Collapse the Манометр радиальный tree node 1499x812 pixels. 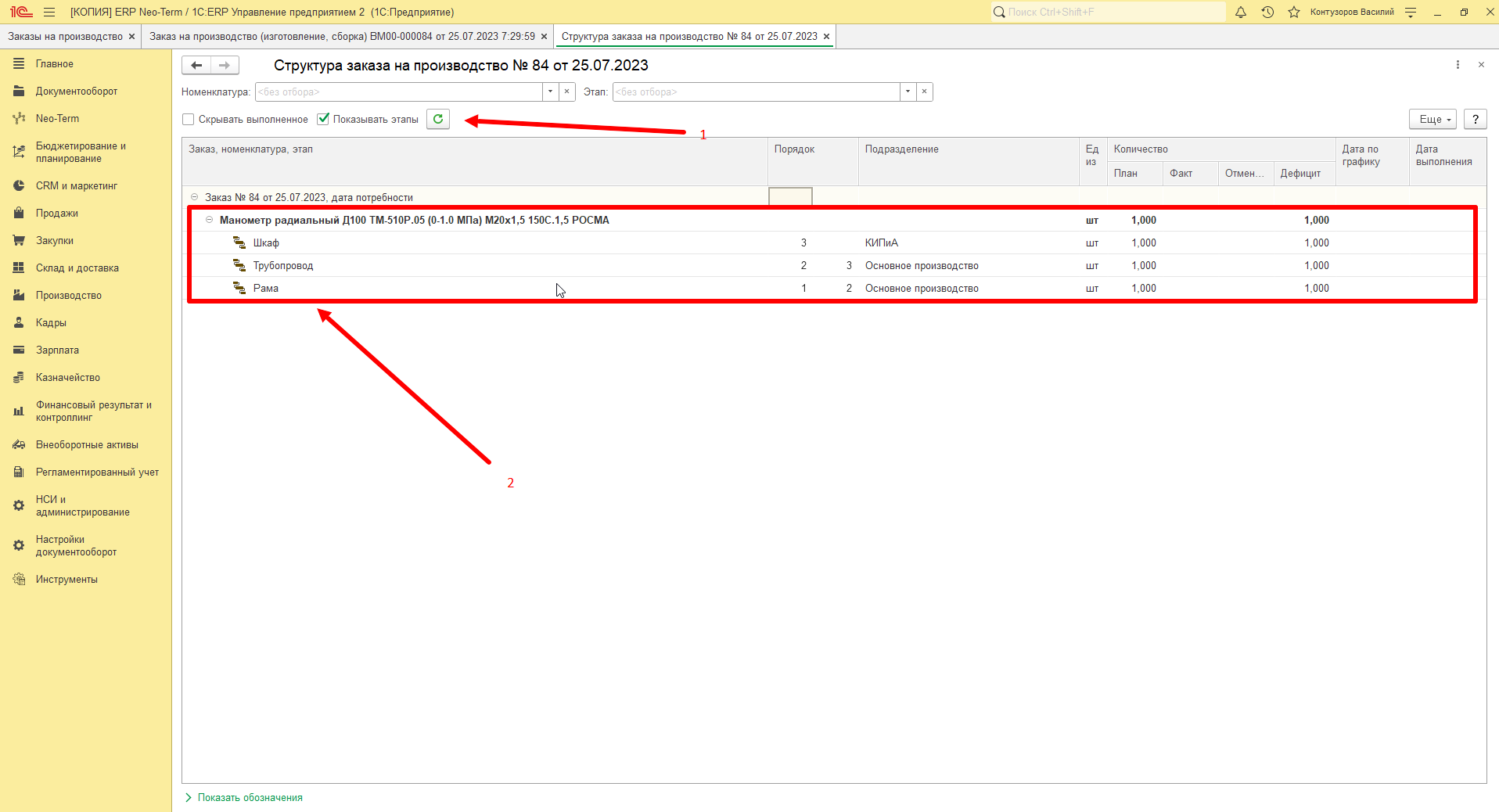(209, 220)
